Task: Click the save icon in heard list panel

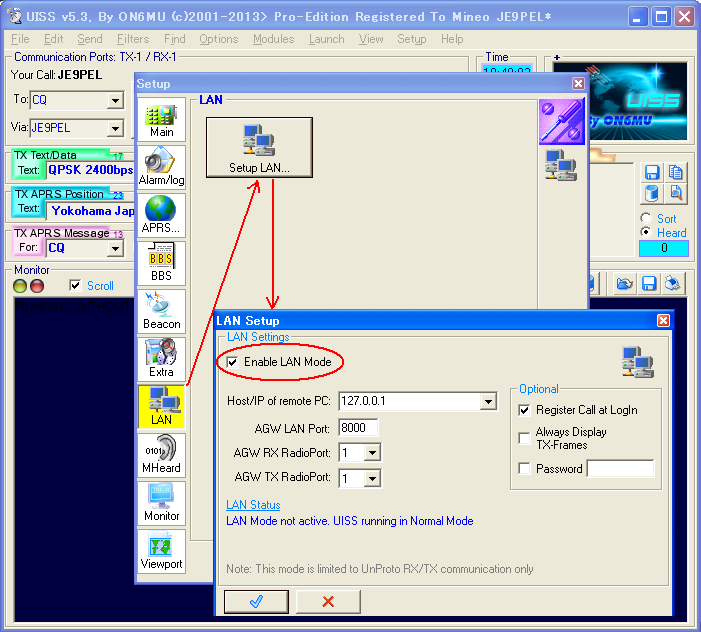Action: pyautogui.click(x=652, y=173)
